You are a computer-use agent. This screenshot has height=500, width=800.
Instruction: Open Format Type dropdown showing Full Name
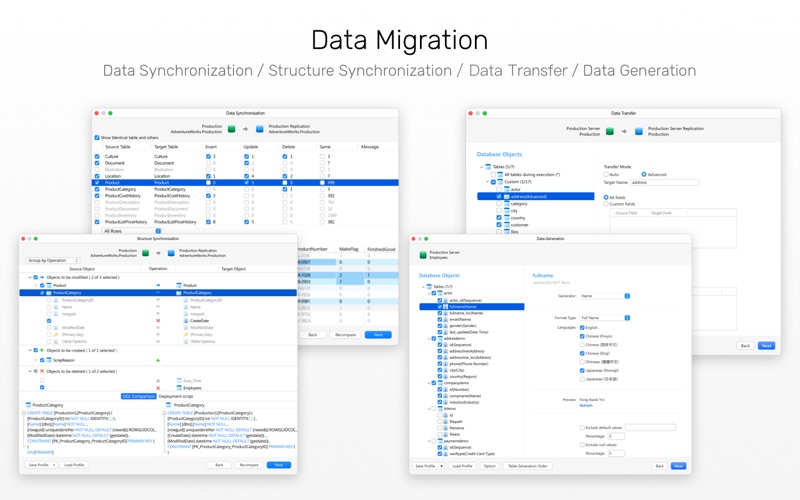click(605, 318)
